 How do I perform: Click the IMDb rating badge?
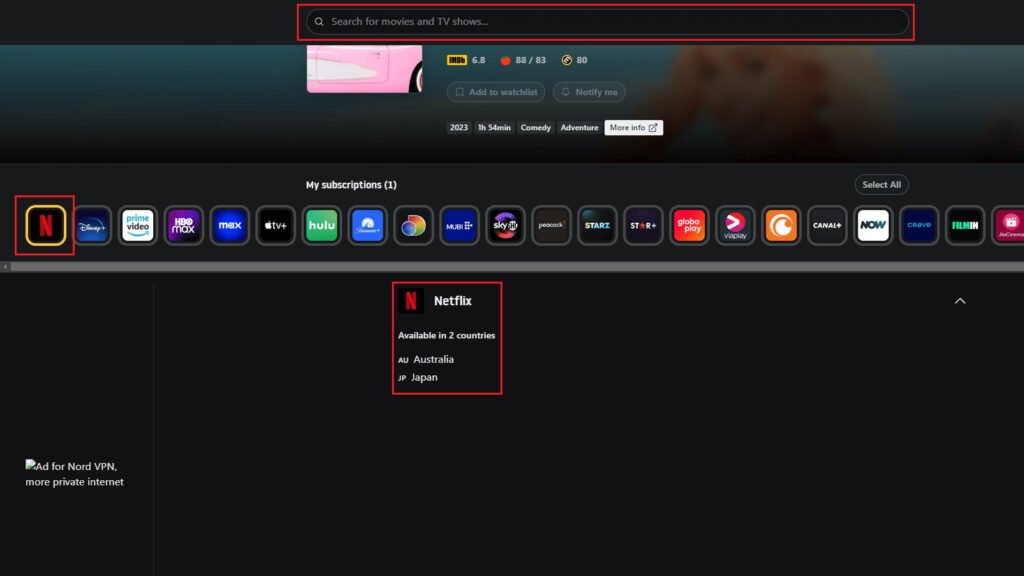(x=456, y=60)
